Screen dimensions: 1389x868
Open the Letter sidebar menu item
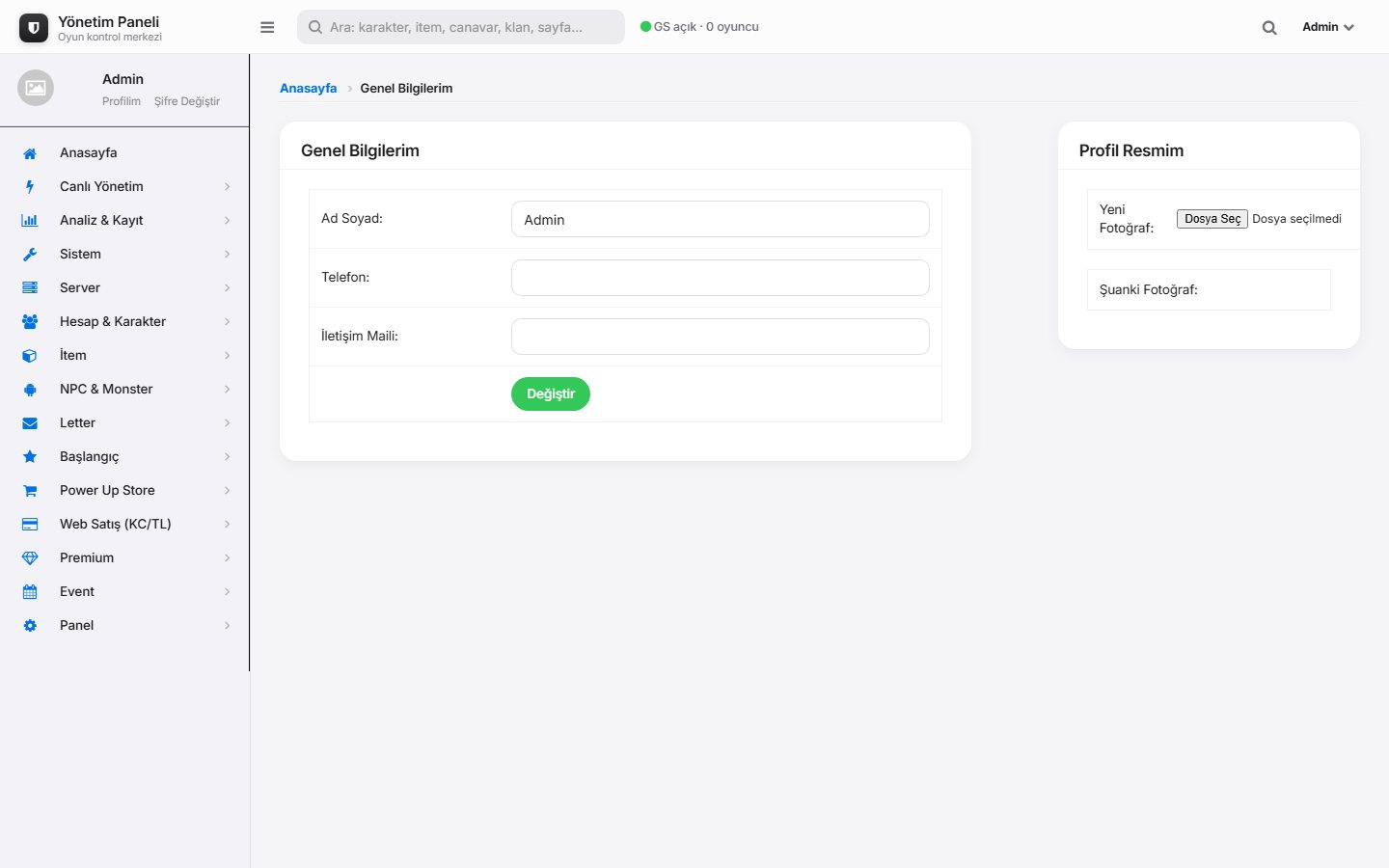click(124, 422)
